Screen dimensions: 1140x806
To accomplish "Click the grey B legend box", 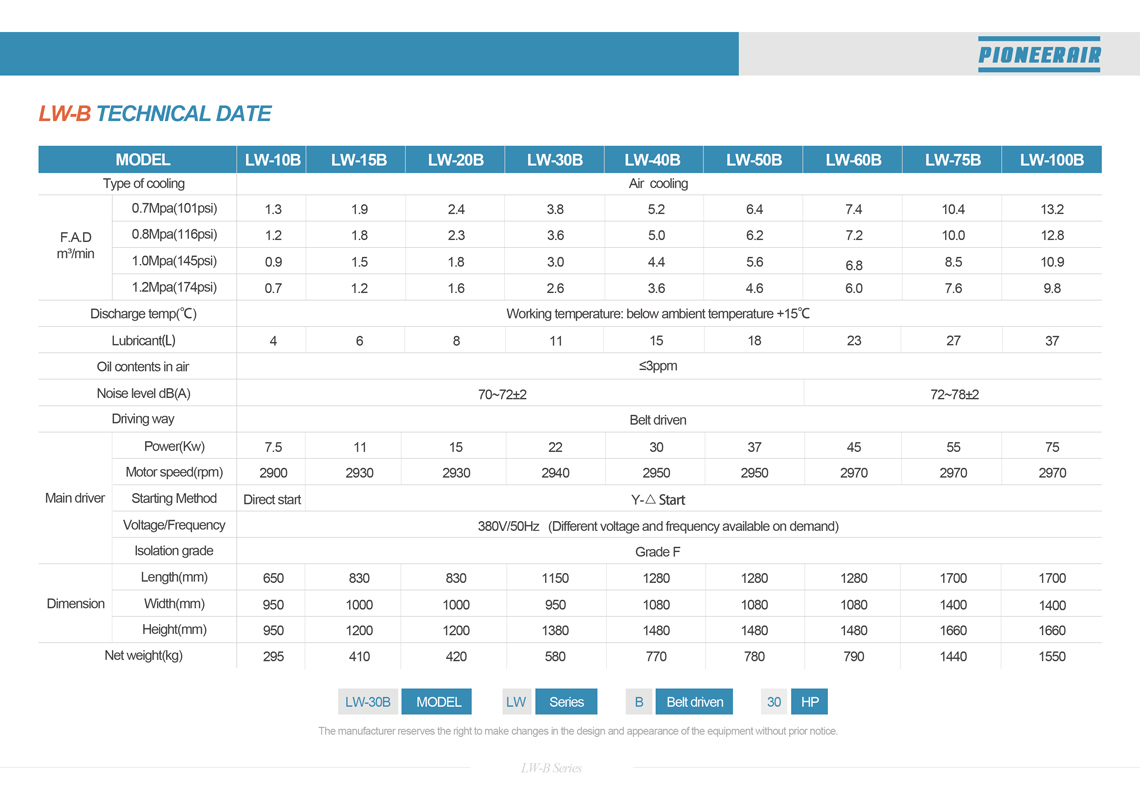I will [x=639, y=702].
